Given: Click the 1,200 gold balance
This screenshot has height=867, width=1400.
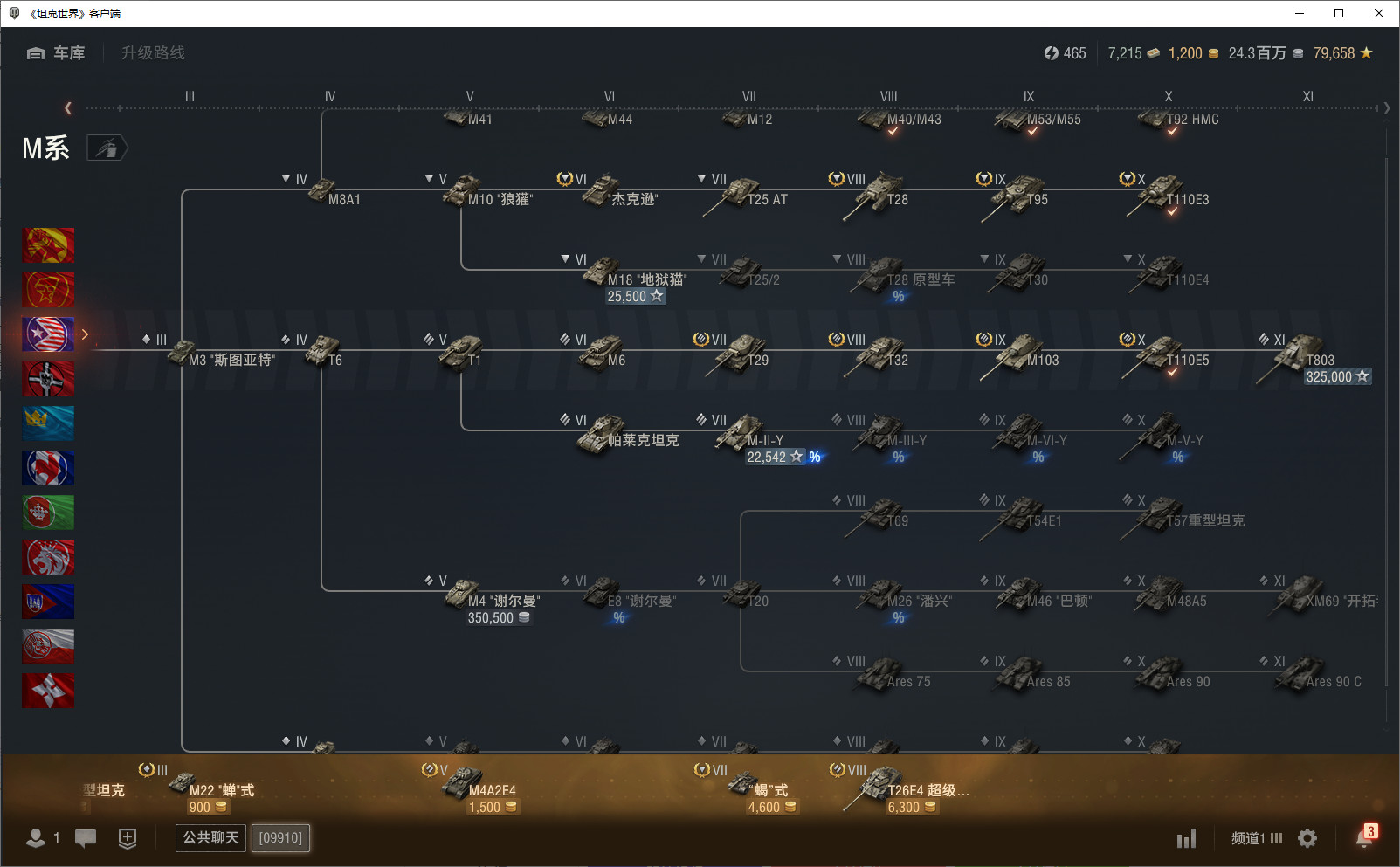Looking at the screenshot, I should coord(1193,53).
